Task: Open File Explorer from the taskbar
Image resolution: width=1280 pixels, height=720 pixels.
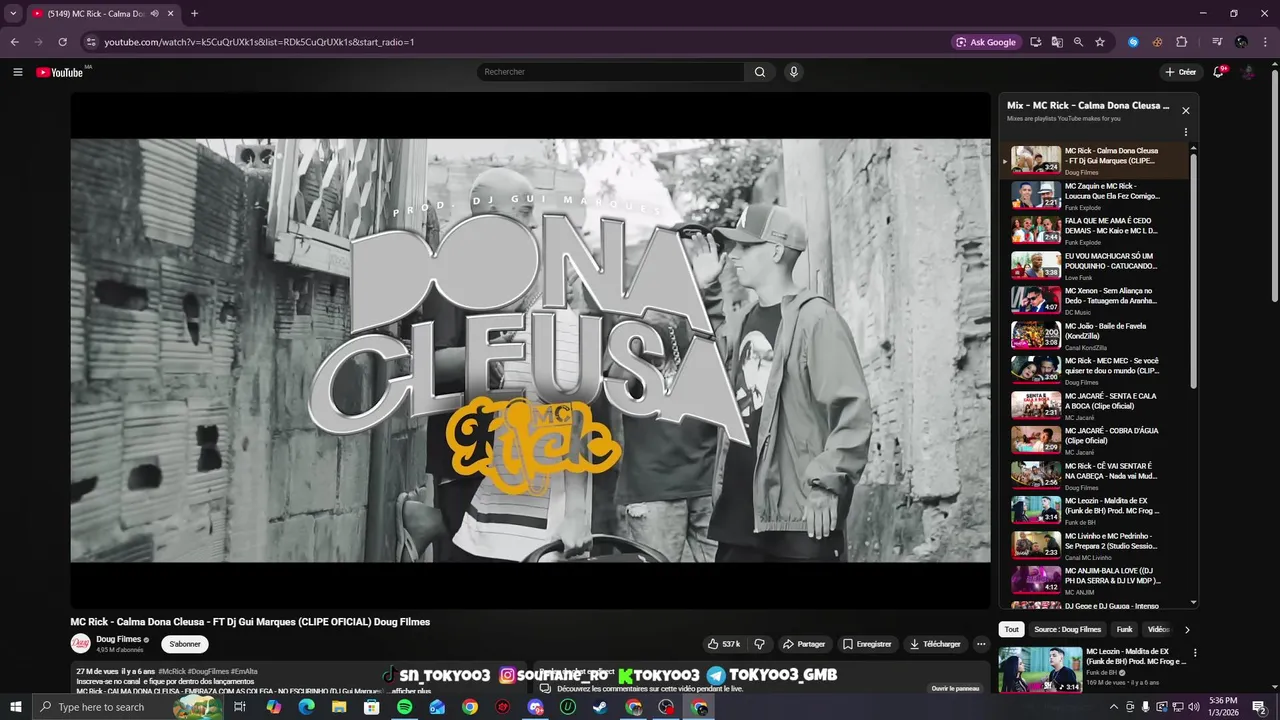Action: click(x=339, y=707)
